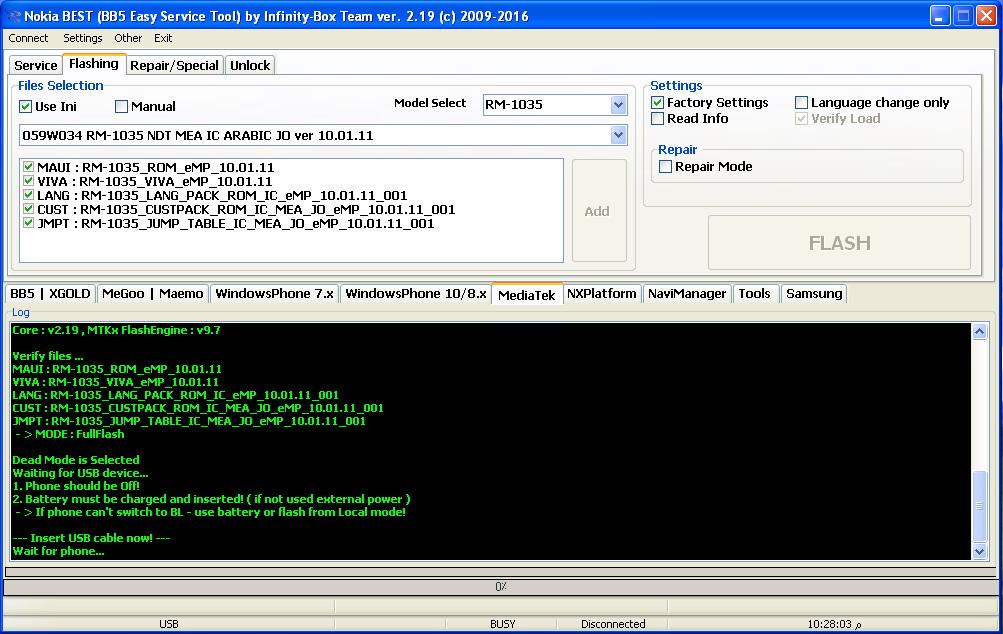Viewport: 1003px width, 634px height.
Task: Close the Nokia BEST window
Action: [x=986, y=16]
